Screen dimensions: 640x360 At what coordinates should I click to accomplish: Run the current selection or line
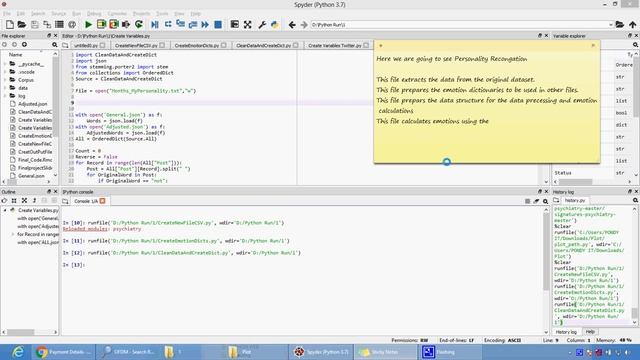point(126,24)
